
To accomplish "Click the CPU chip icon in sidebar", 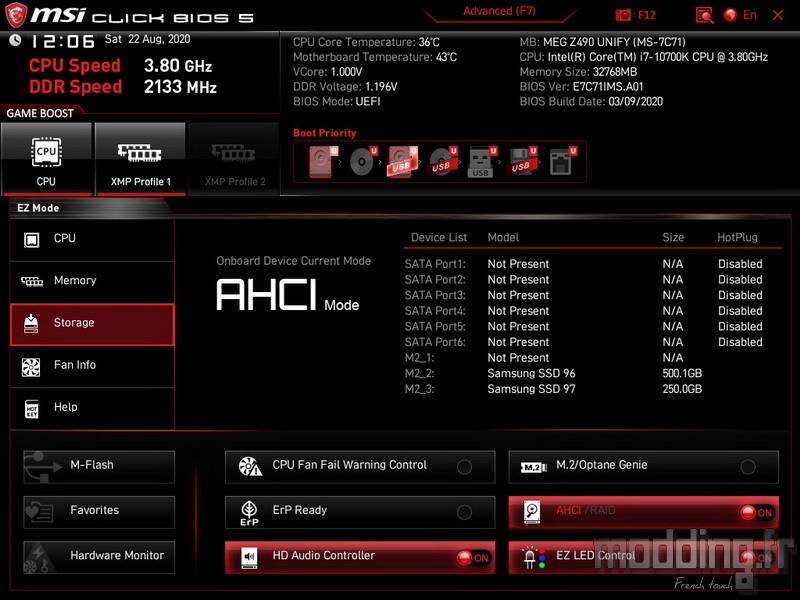I will tap(32, 239).
